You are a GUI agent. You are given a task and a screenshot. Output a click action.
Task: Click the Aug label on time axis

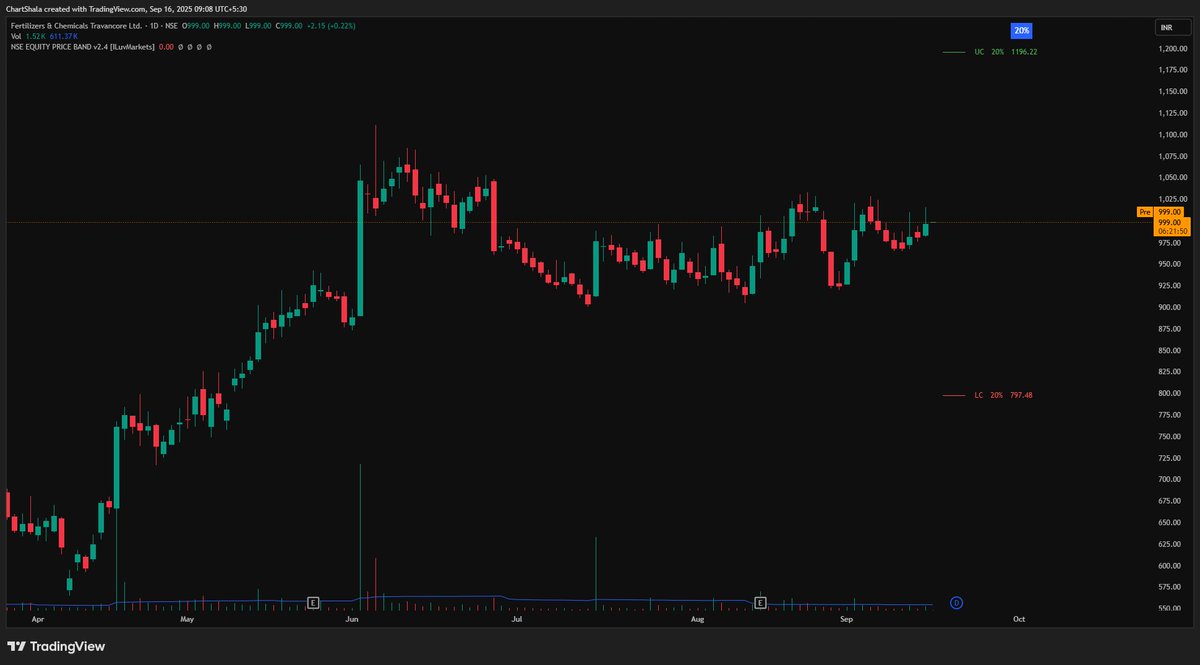(697, 620)
